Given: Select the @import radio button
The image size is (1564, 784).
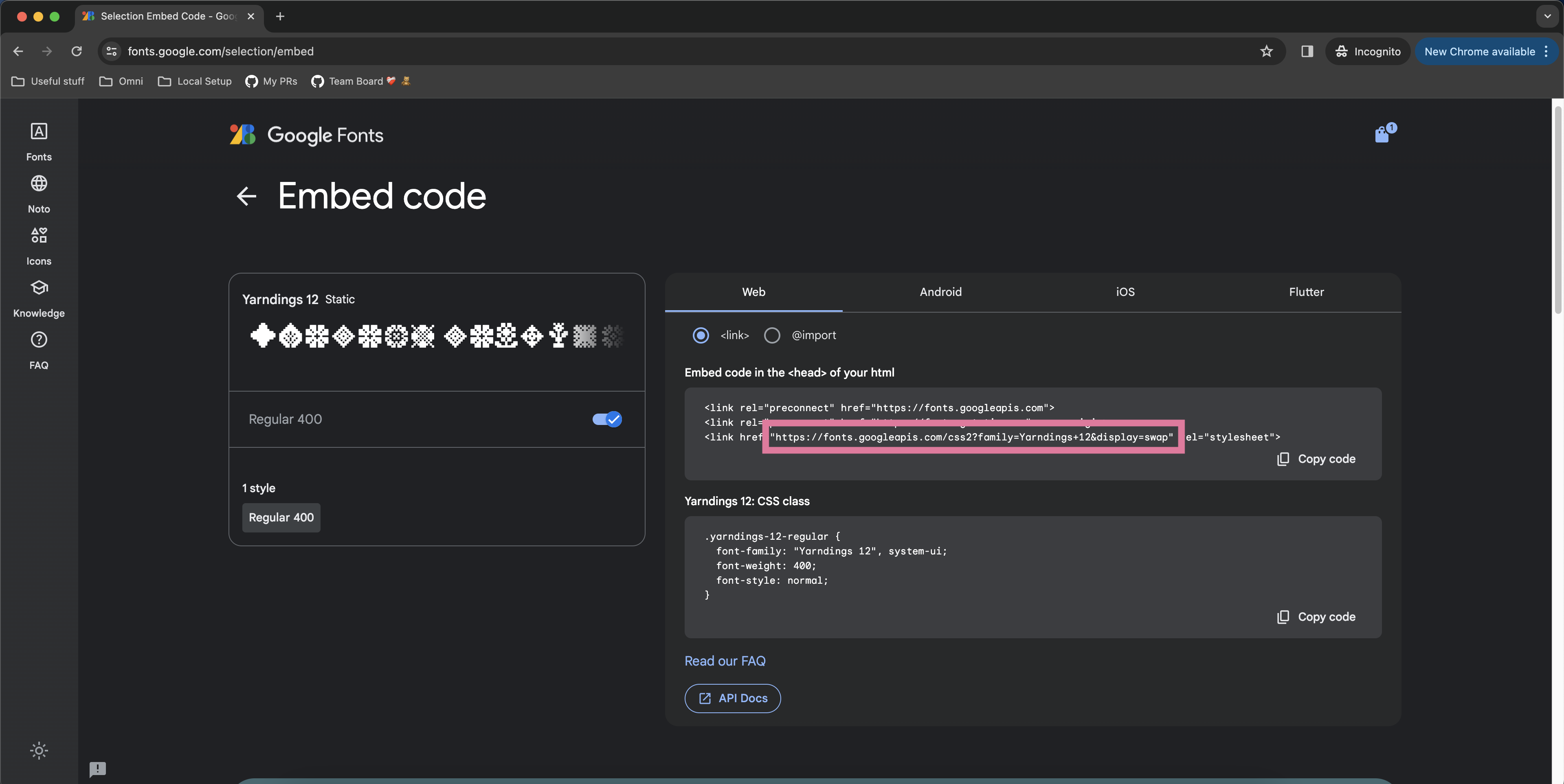Looking at the screenshot, I should click(x=772, y=335).
